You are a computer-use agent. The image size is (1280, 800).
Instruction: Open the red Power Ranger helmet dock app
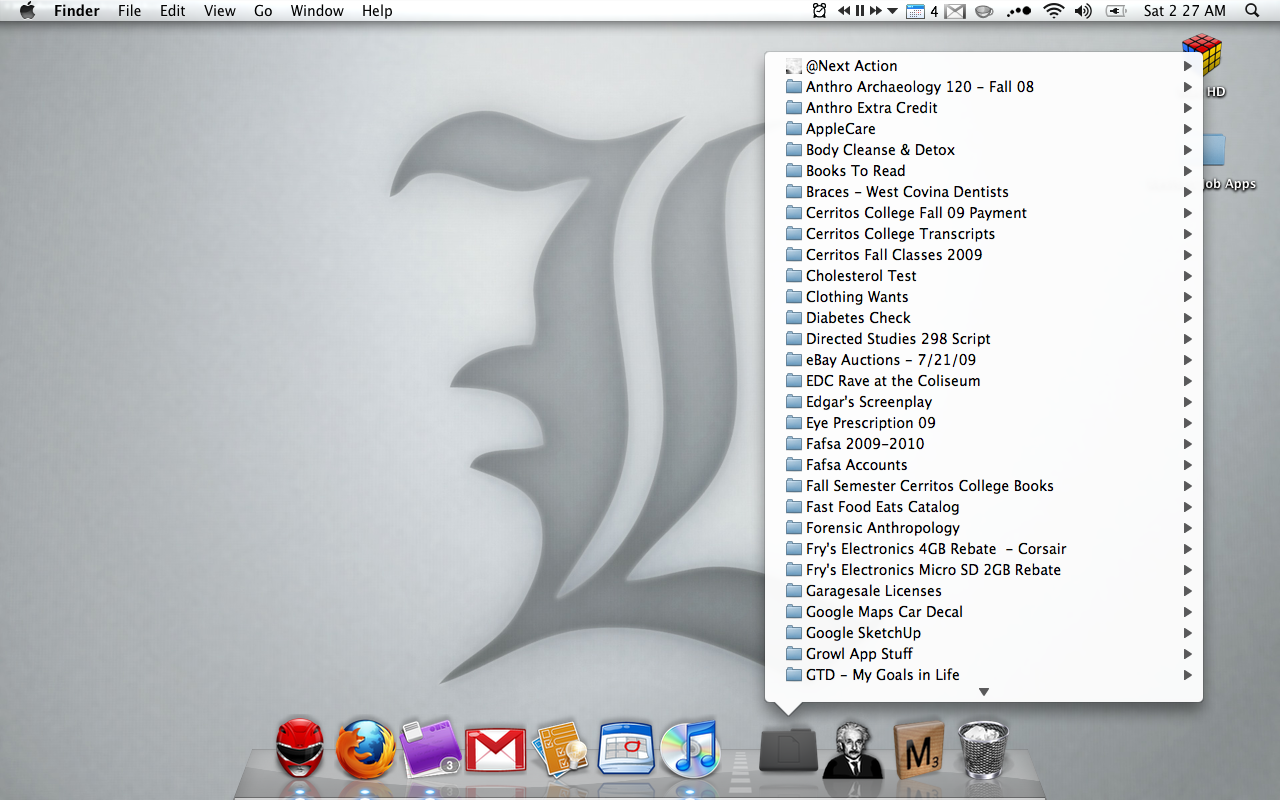coord(300,748)
